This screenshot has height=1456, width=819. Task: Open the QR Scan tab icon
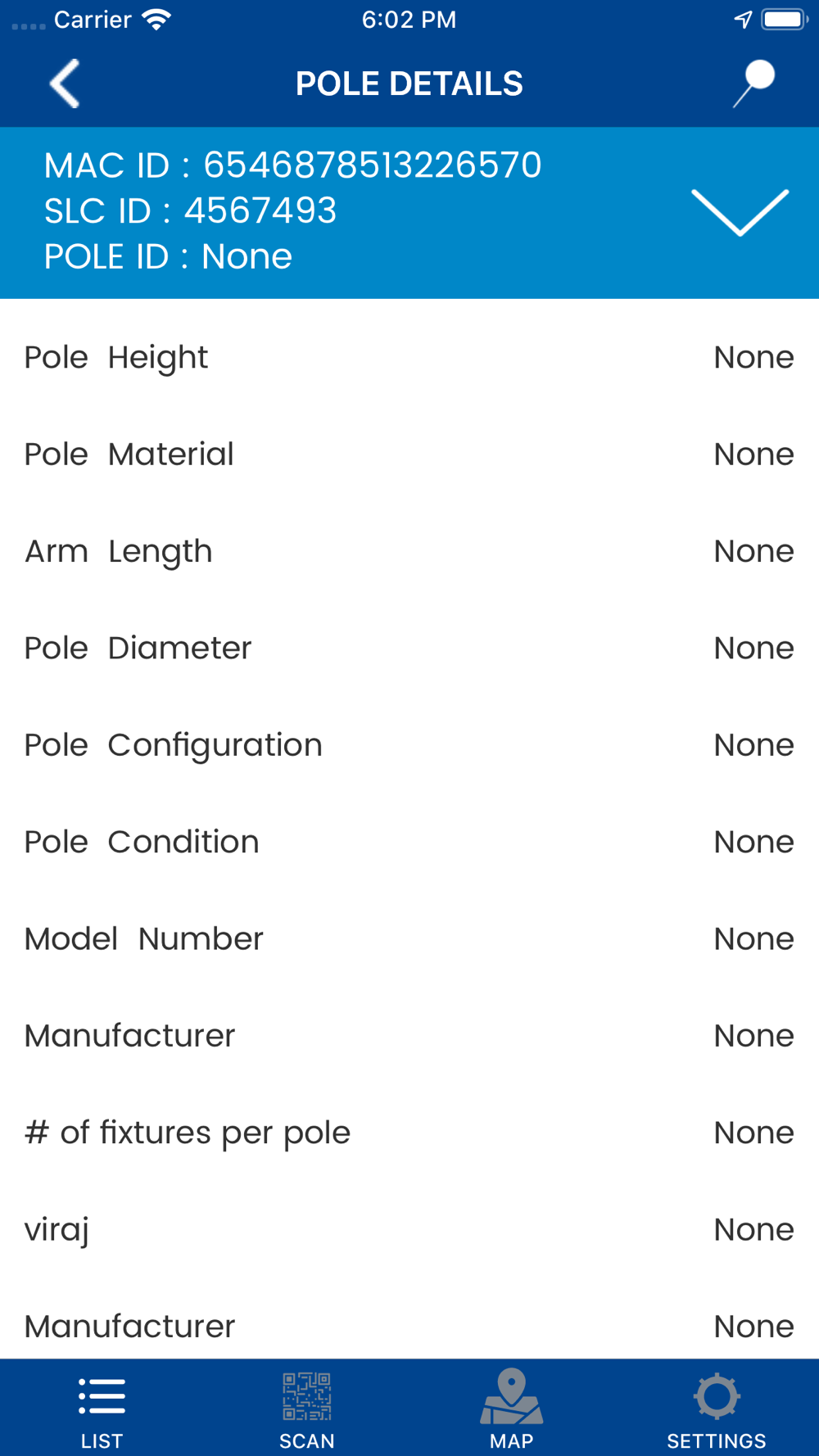point(307,1396)
